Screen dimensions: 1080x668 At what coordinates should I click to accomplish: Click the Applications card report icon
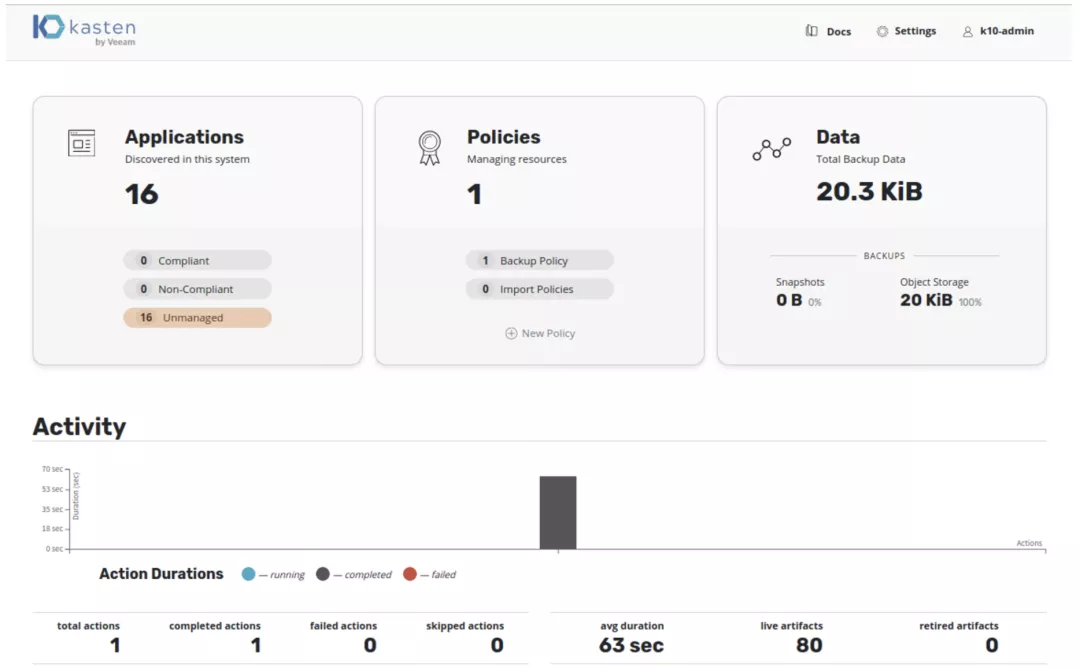click(81, 142)
